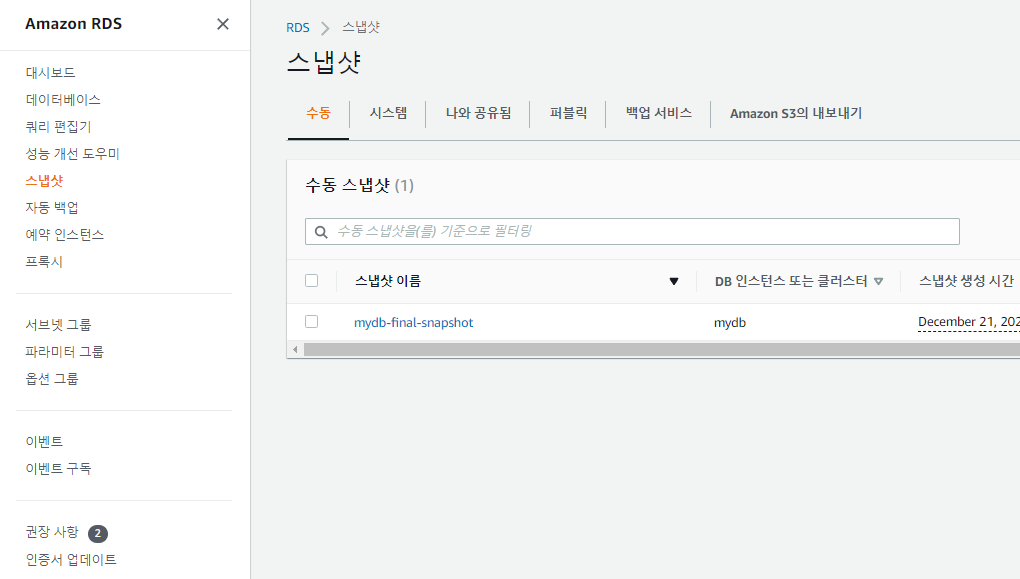
Task: Open 권장 사항 in the sidebar
Action: click(52, 532)
